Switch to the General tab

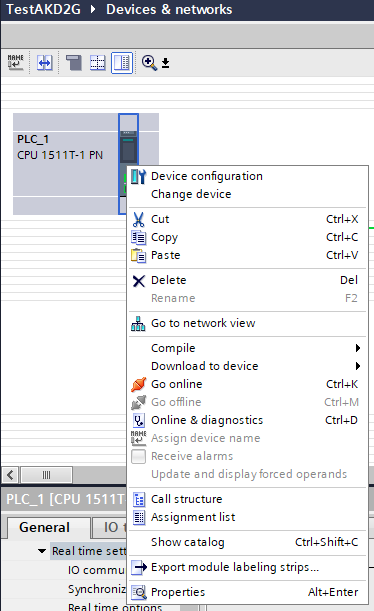coord(44,527)
